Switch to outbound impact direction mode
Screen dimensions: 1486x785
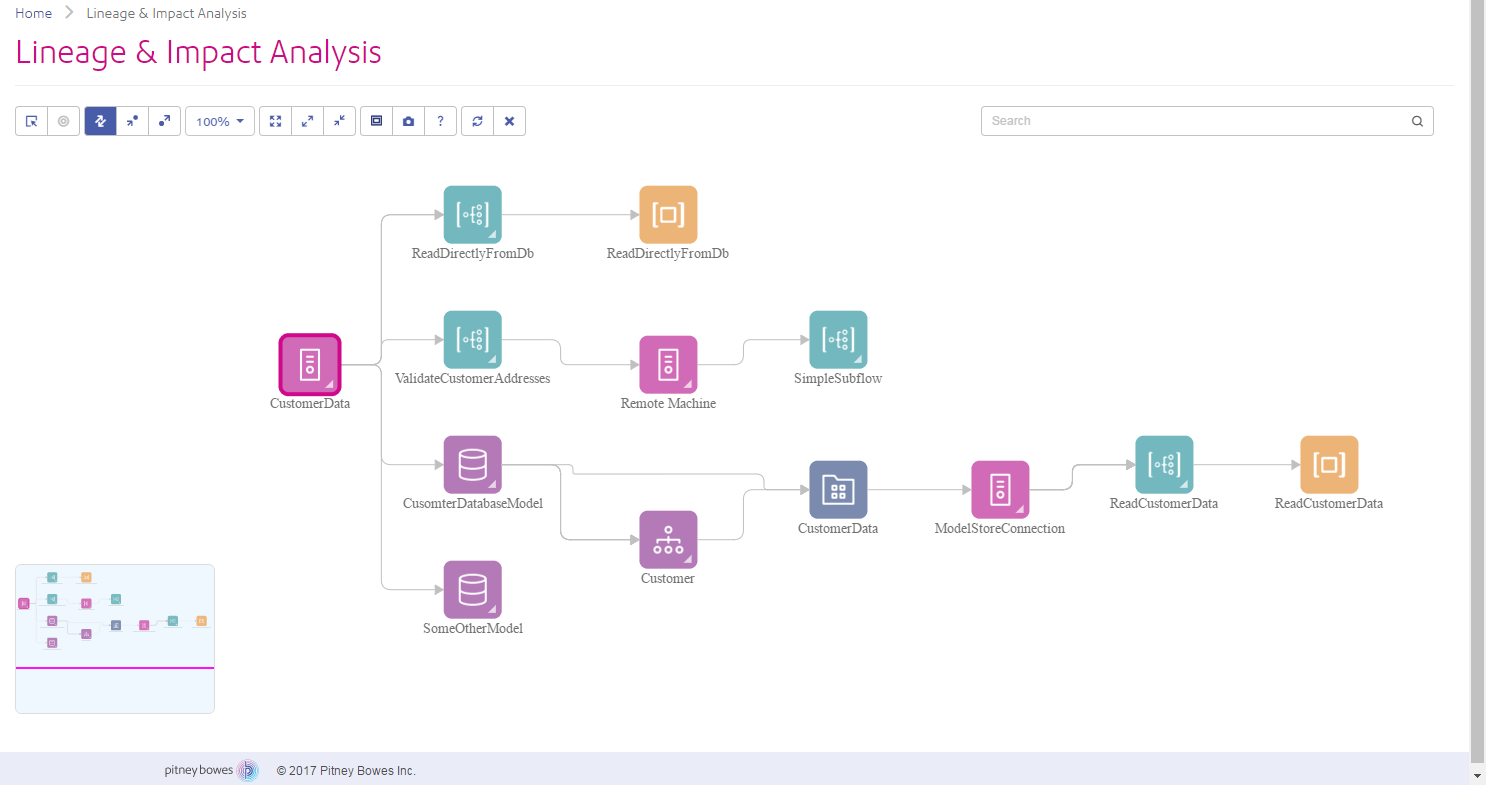164,121
